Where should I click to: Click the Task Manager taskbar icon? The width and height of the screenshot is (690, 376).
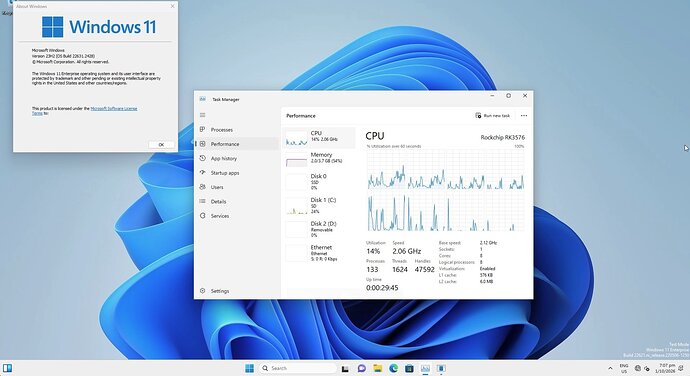point(425,368)
